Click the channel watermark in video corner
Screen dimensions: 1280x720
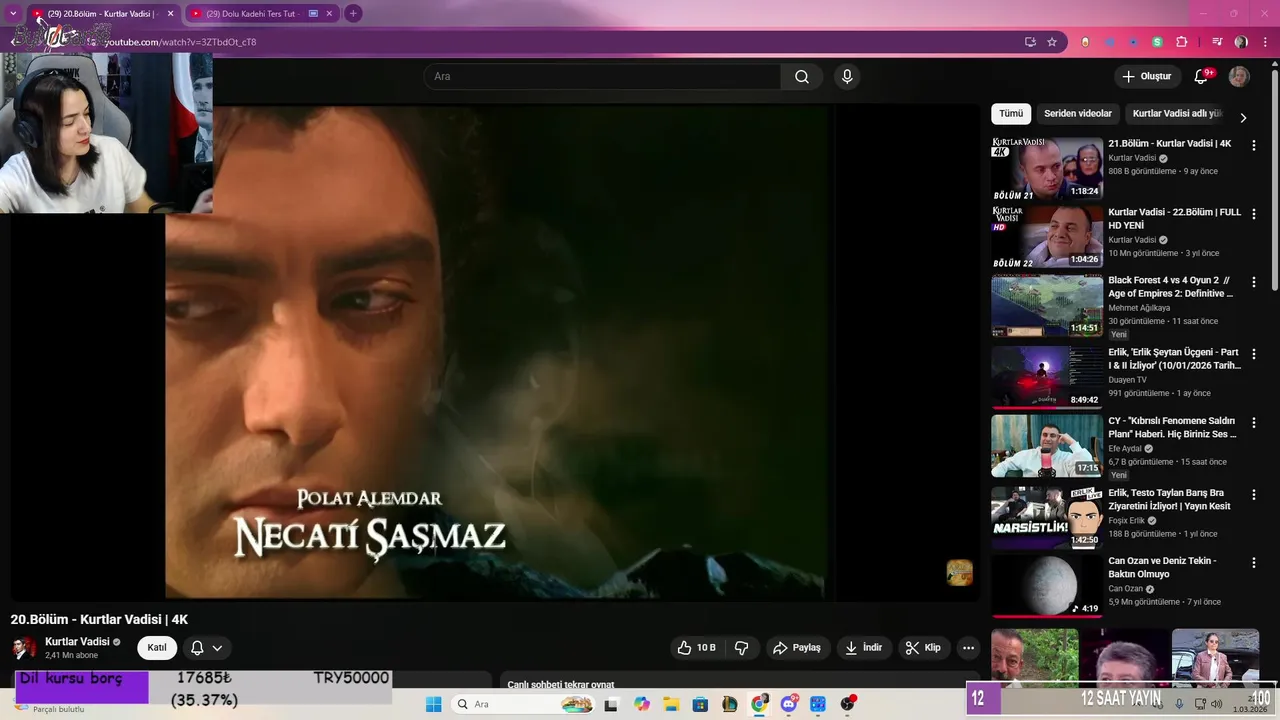point(959,572)
